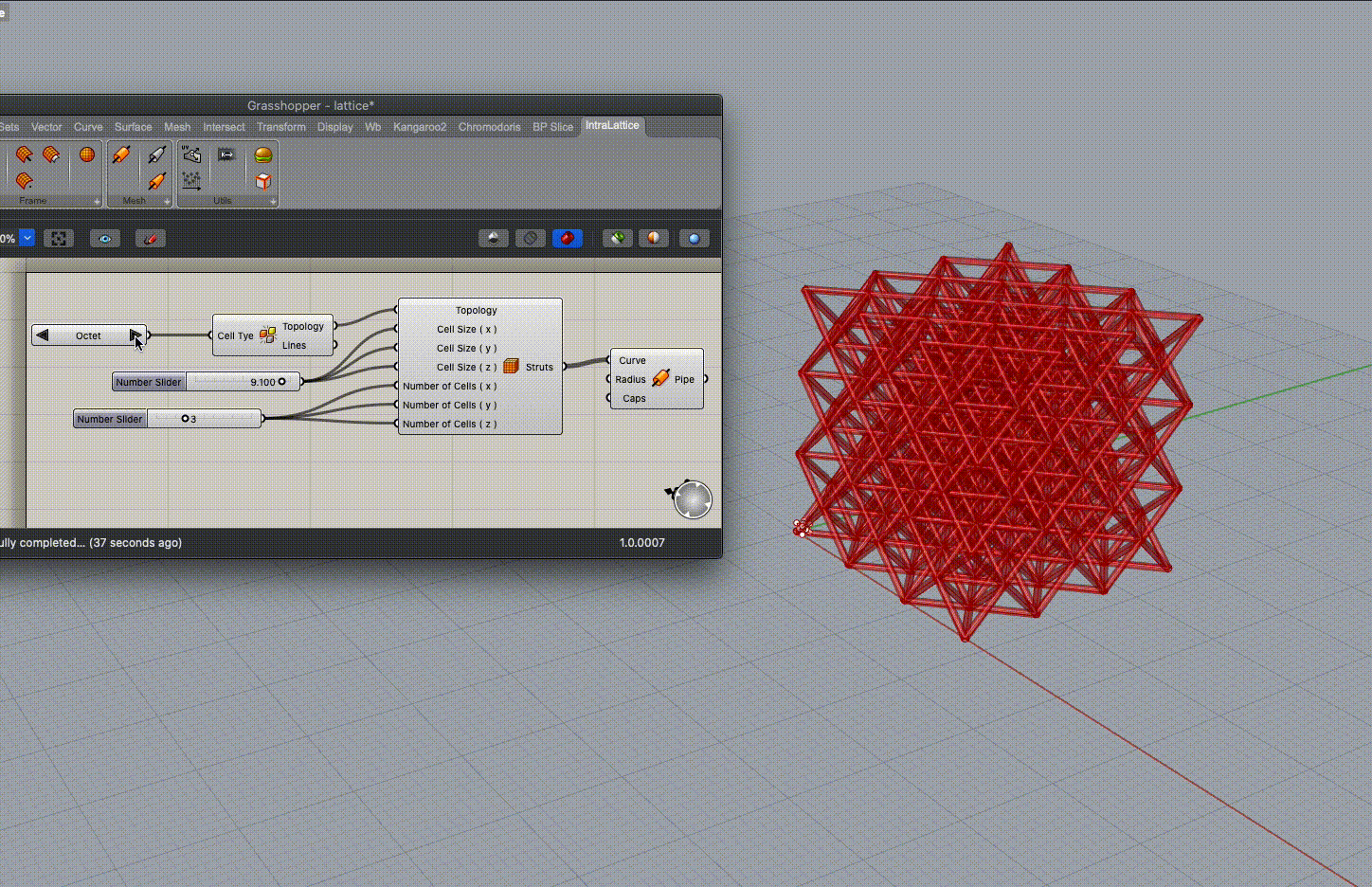The height and width of the screenshot is (887, 1372).
Task: Click the Cell Size ( z ) input
Action: (x=466, y=367)
